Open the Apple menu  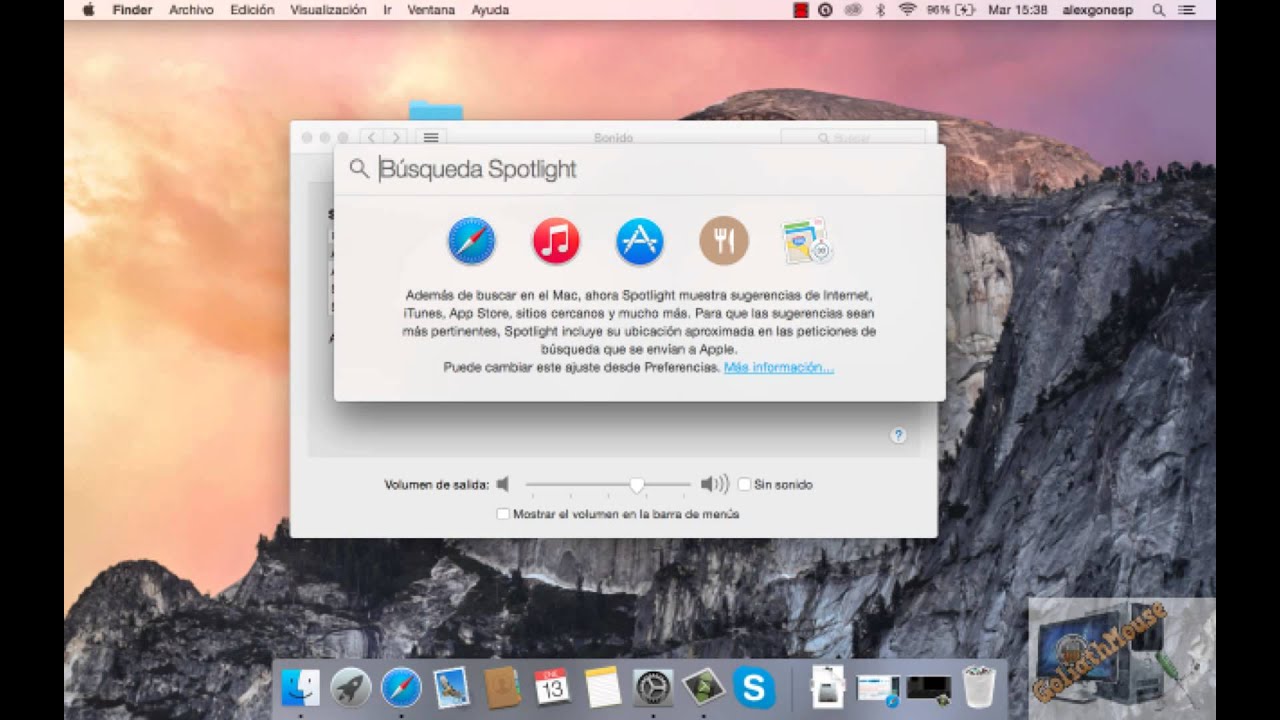88,10
